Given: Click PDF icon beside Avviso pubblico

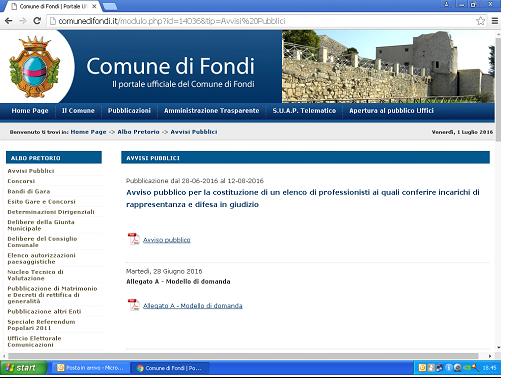Looking at the screenshot, I should (133, 239).
